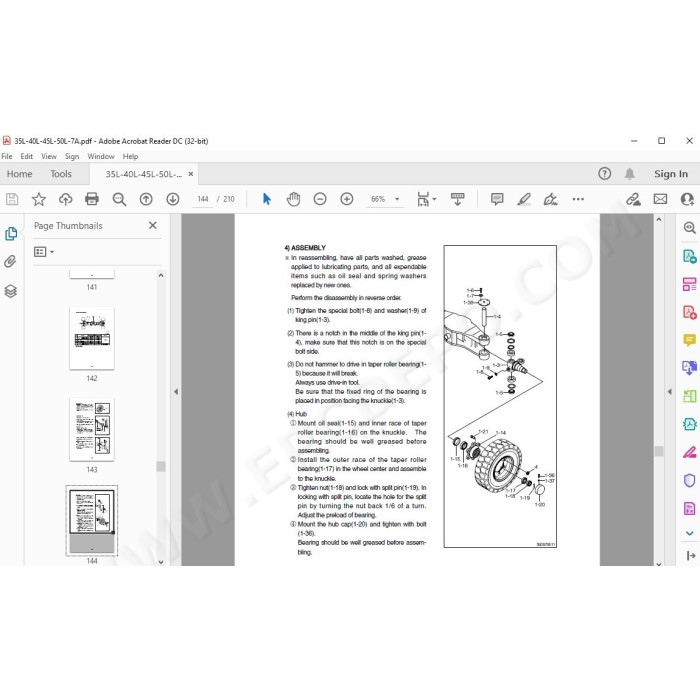
Task: Activate the hand pan tool
Action: coord(293,199)
